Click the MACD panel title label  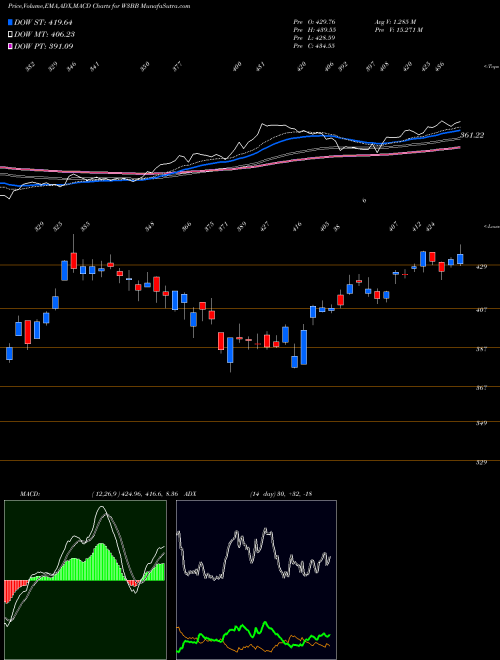(30, 494)
